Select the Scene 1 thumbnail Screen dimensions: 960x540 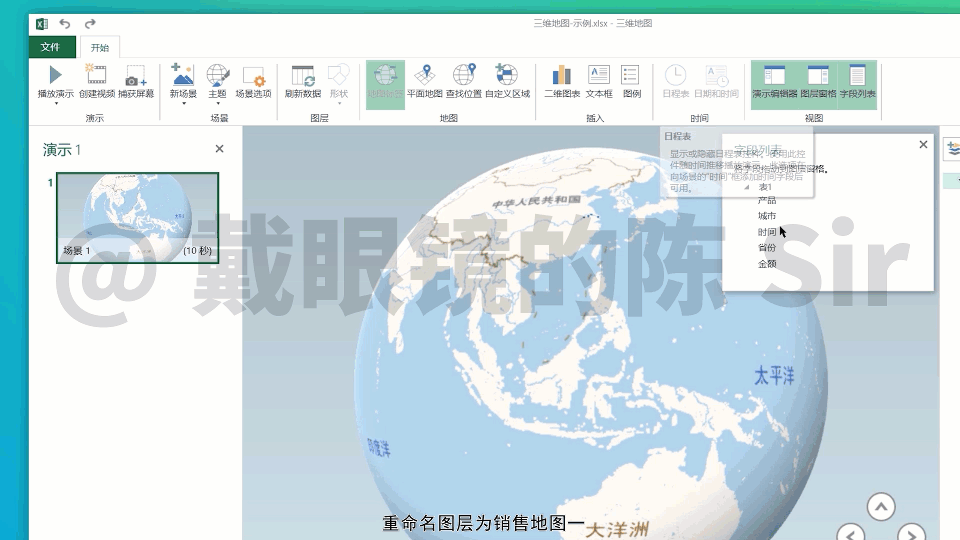point(137,218)
